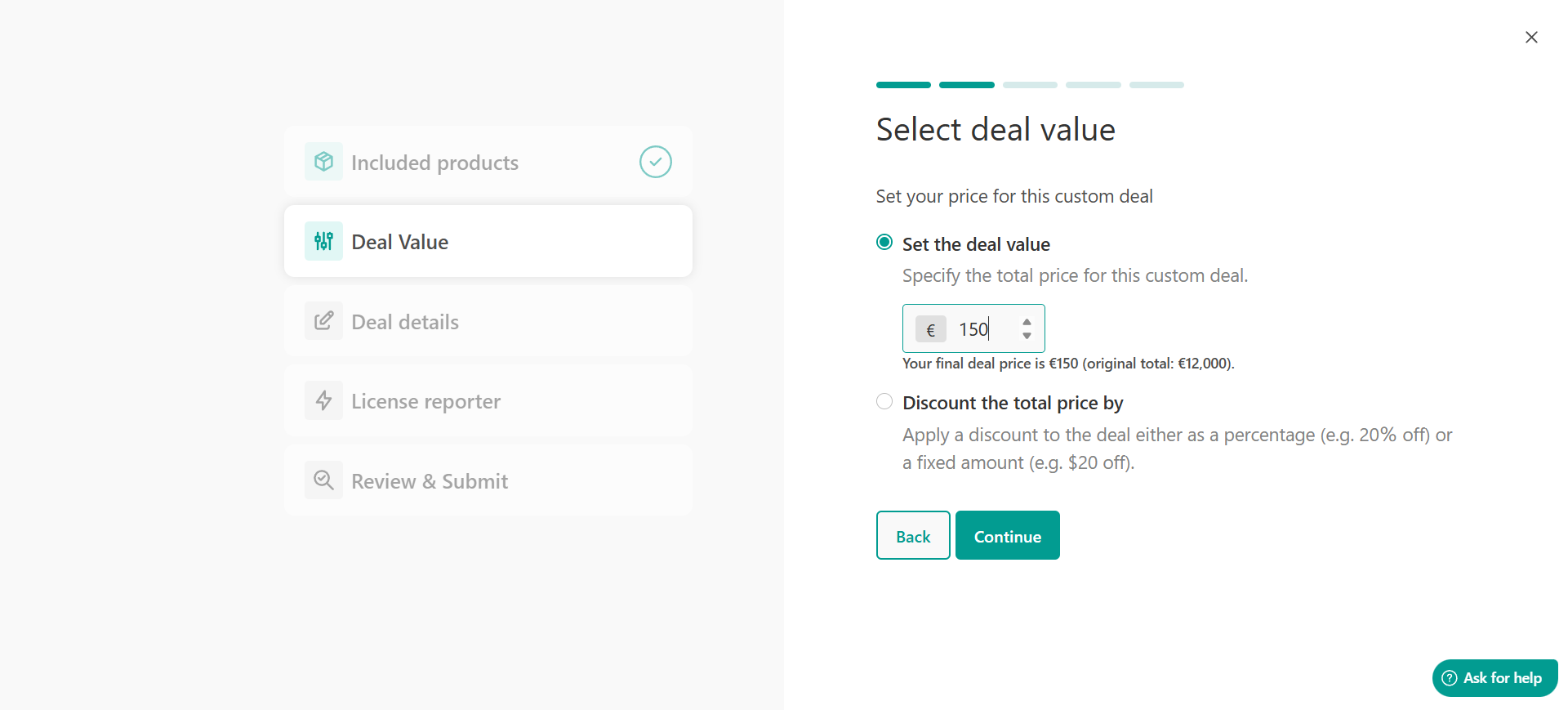Select the Set the deal value radio
Viewport: 1568px width, 710px height.
tap(884, 242)
